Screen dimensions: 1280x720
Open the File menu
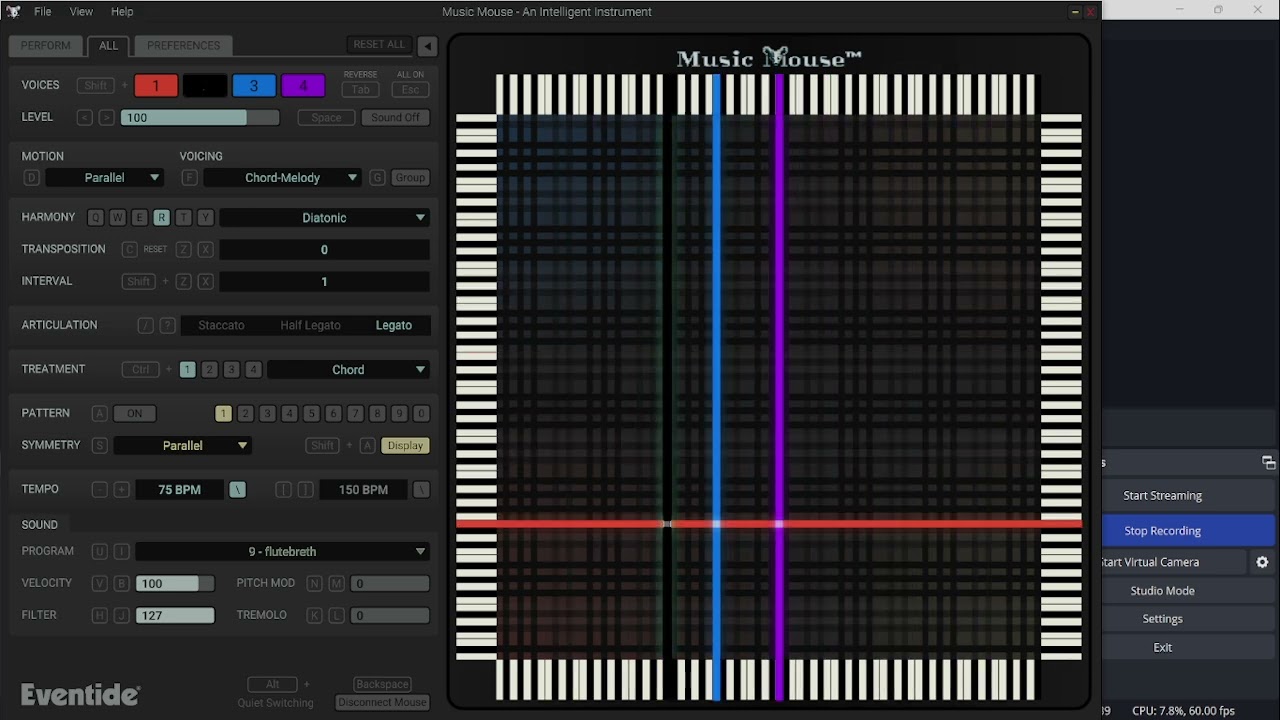(x=43, y=12)
